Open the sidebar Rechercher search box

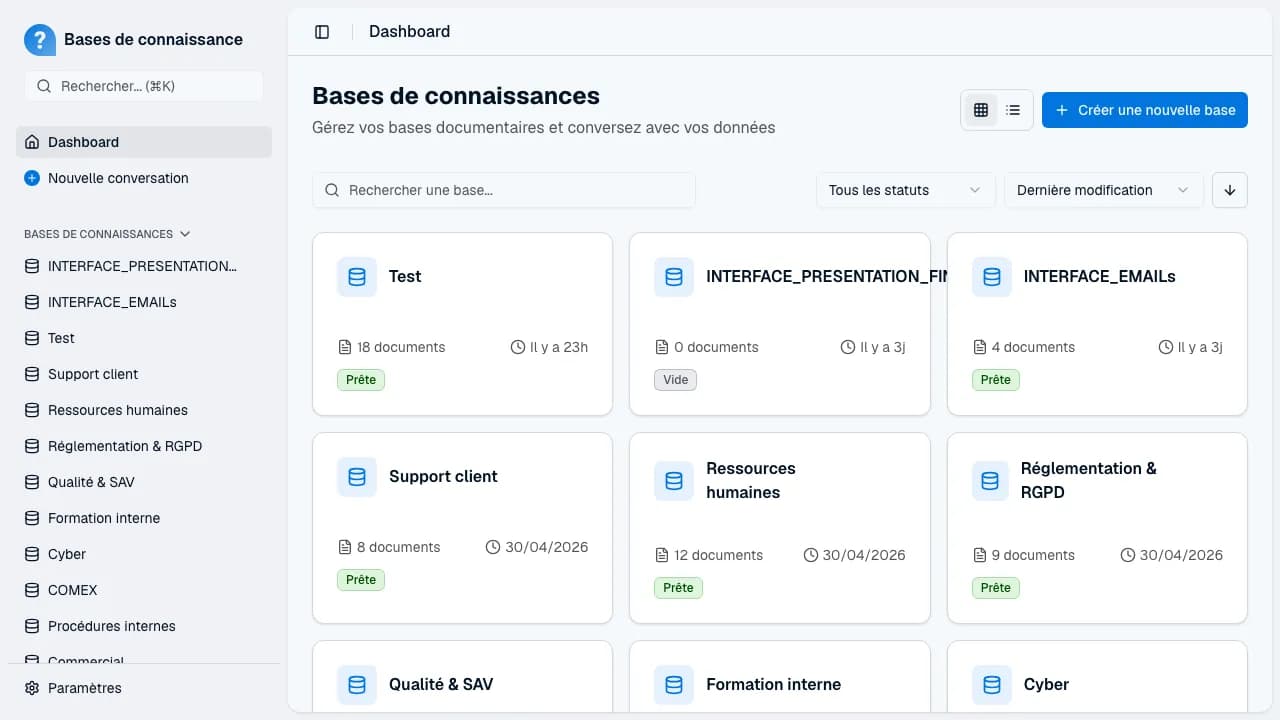click(144, 86)
